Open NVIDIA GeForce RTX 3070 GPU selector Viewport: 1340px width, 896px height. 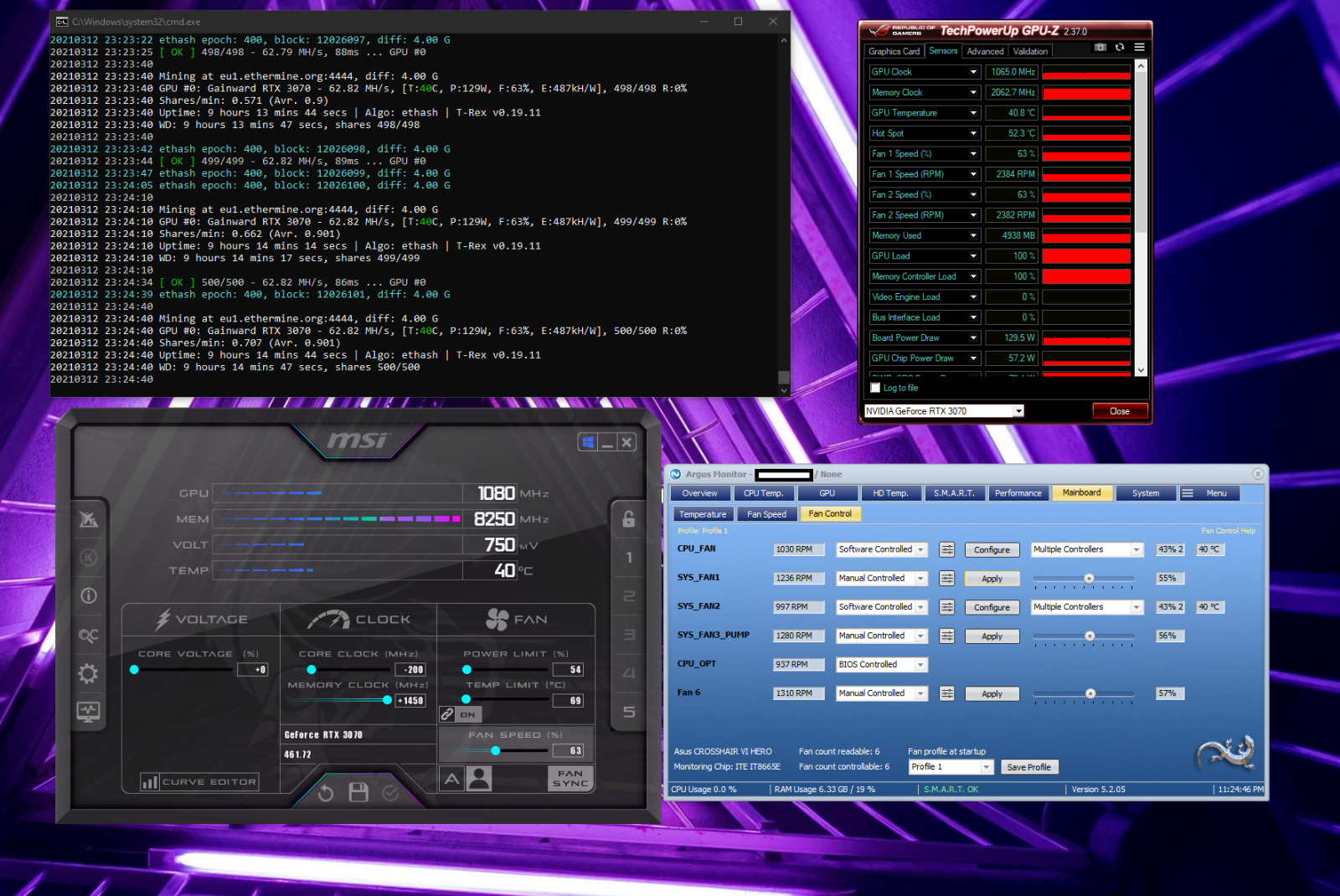pos(944,411)
